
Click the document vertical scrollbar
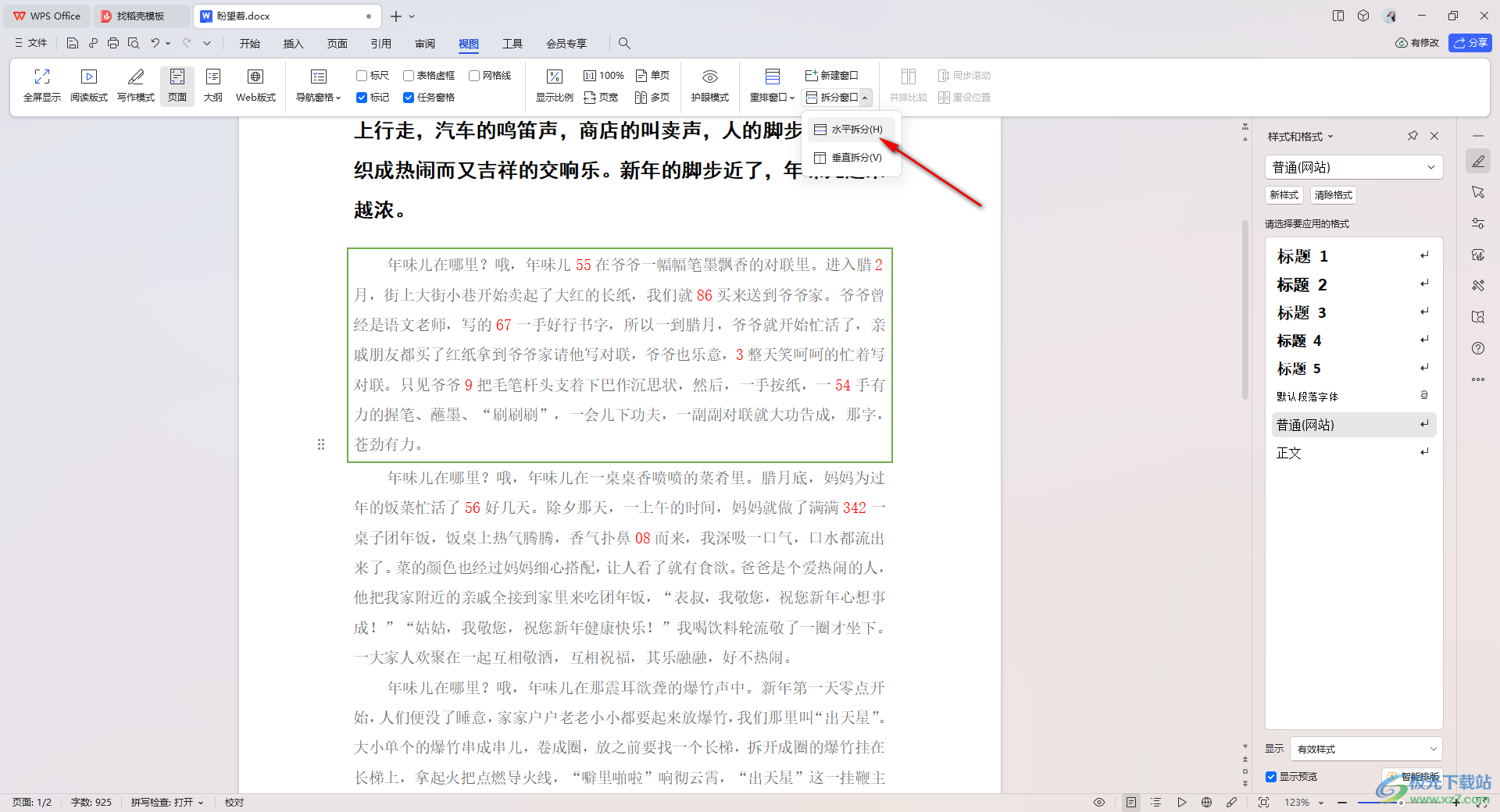tap(1245, 310)
